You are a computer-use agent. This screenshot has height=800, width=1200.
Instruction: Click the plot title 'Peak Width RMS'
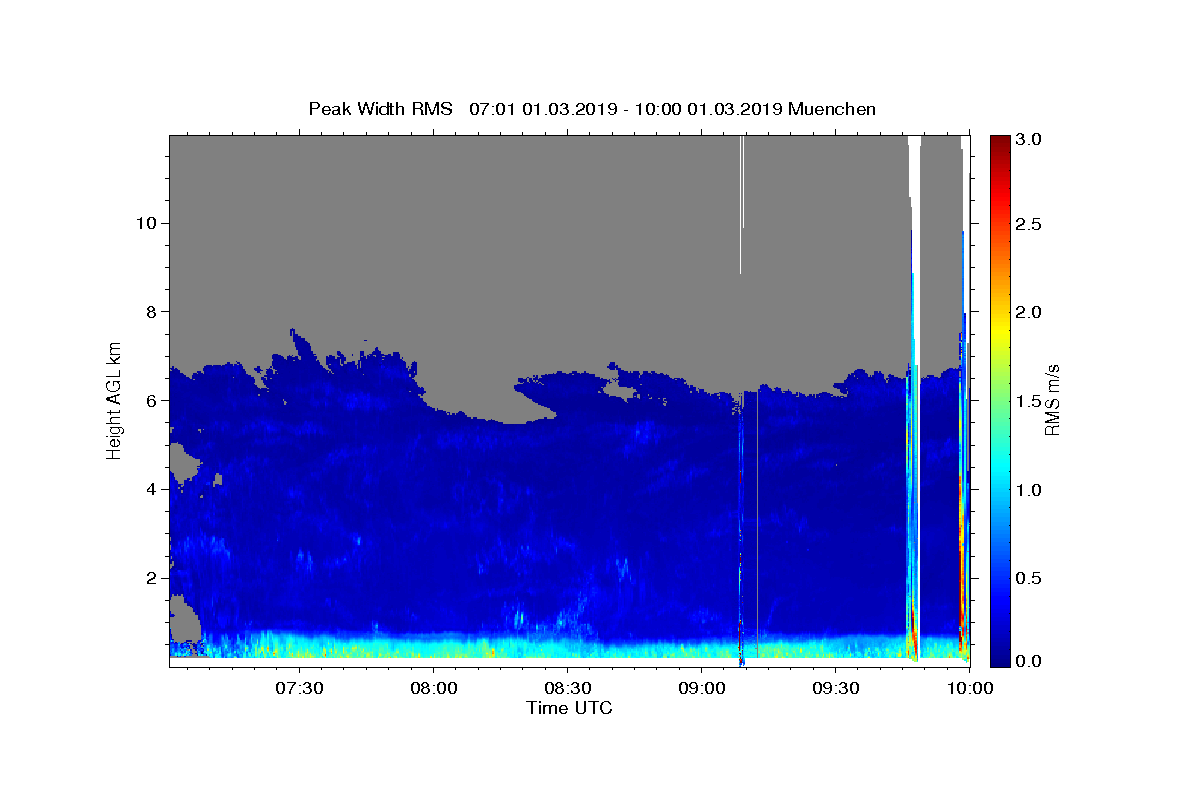(380, 109)
